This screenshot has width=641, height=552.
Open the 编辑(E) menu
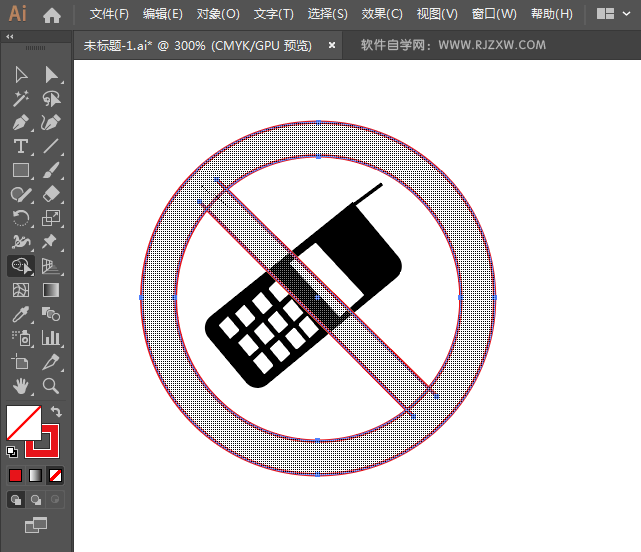click(163, 14)
